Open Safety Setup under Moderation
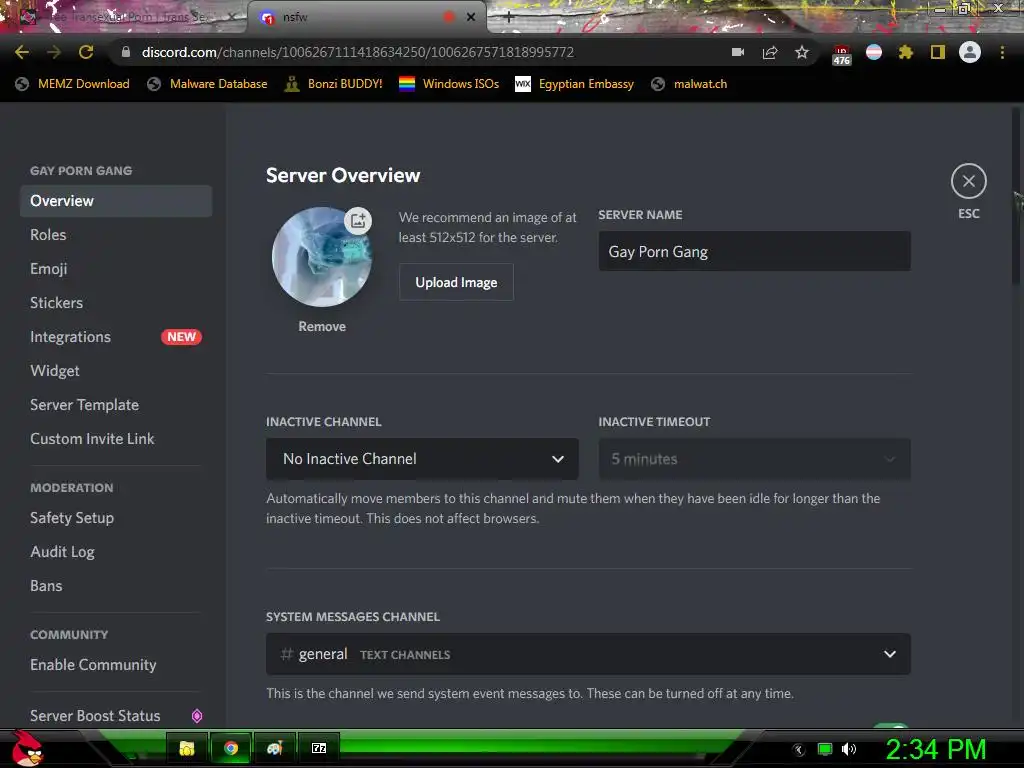 point(116,517)
